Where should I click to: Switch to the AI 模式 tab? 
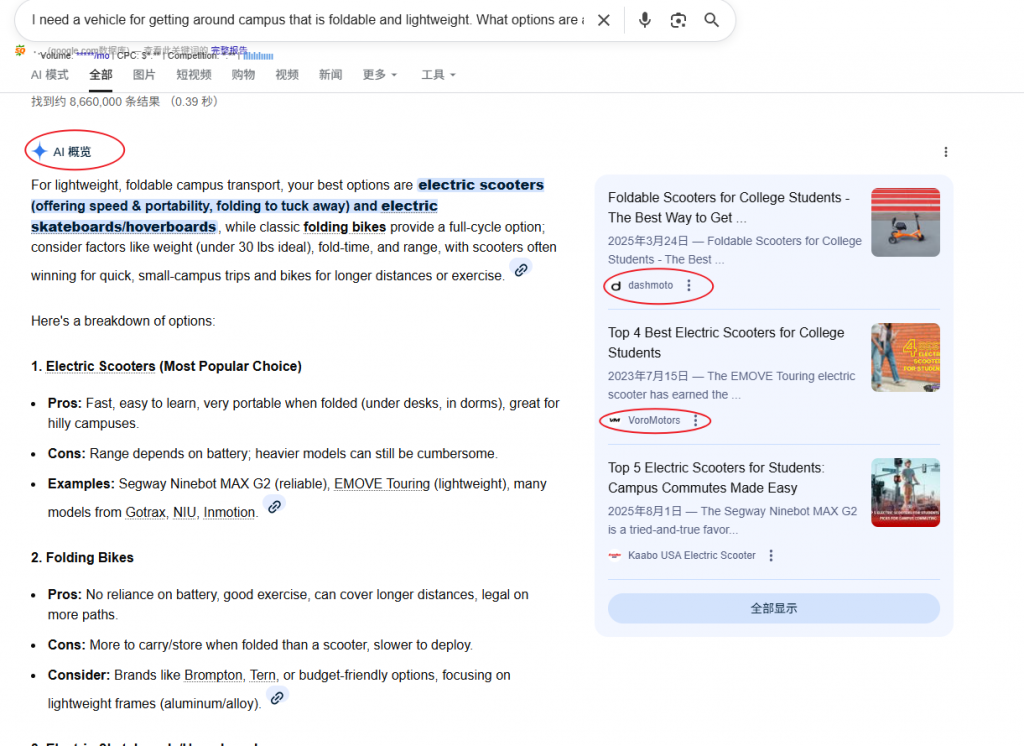point(50,75)
